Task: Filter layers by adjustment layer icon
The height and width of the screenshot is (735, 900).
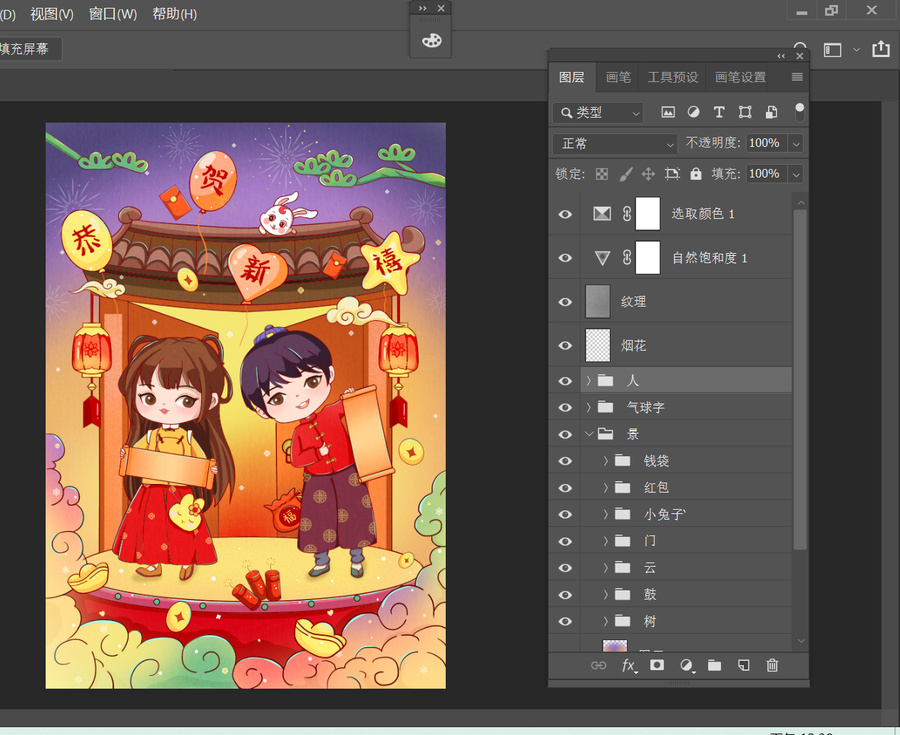Action: point(693,112)
